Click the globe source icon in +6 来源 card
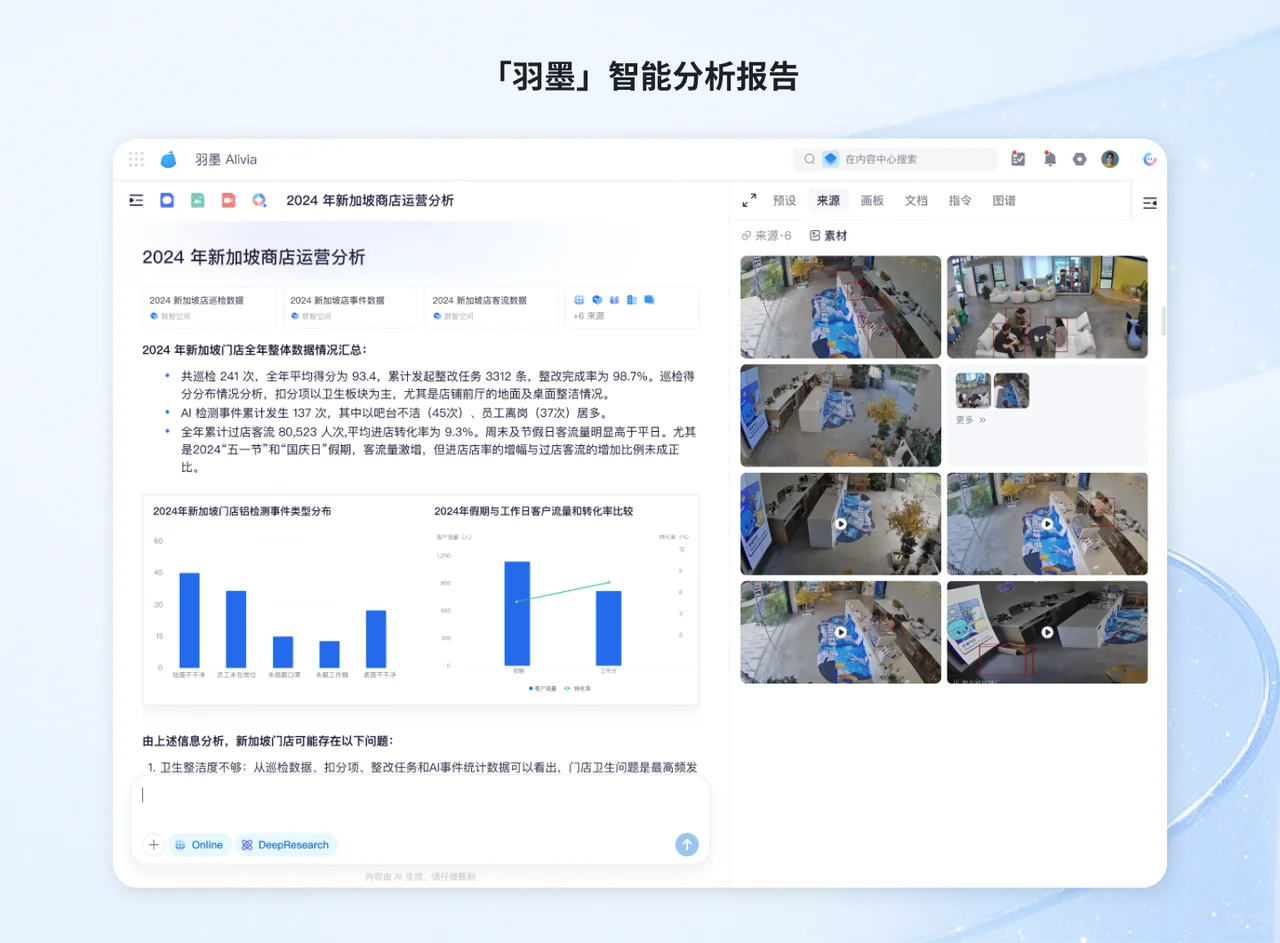This screenshot has height=943, width=1280. [579, 299]
